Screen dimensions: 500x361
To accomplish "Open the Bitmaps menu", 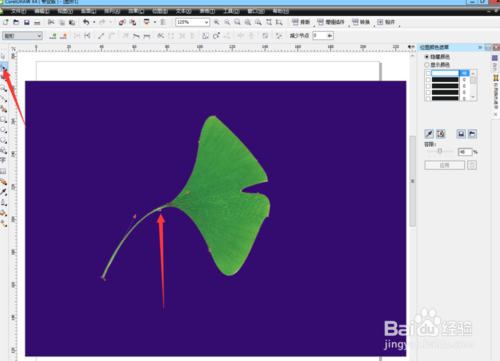I will (x=160, y=11).
